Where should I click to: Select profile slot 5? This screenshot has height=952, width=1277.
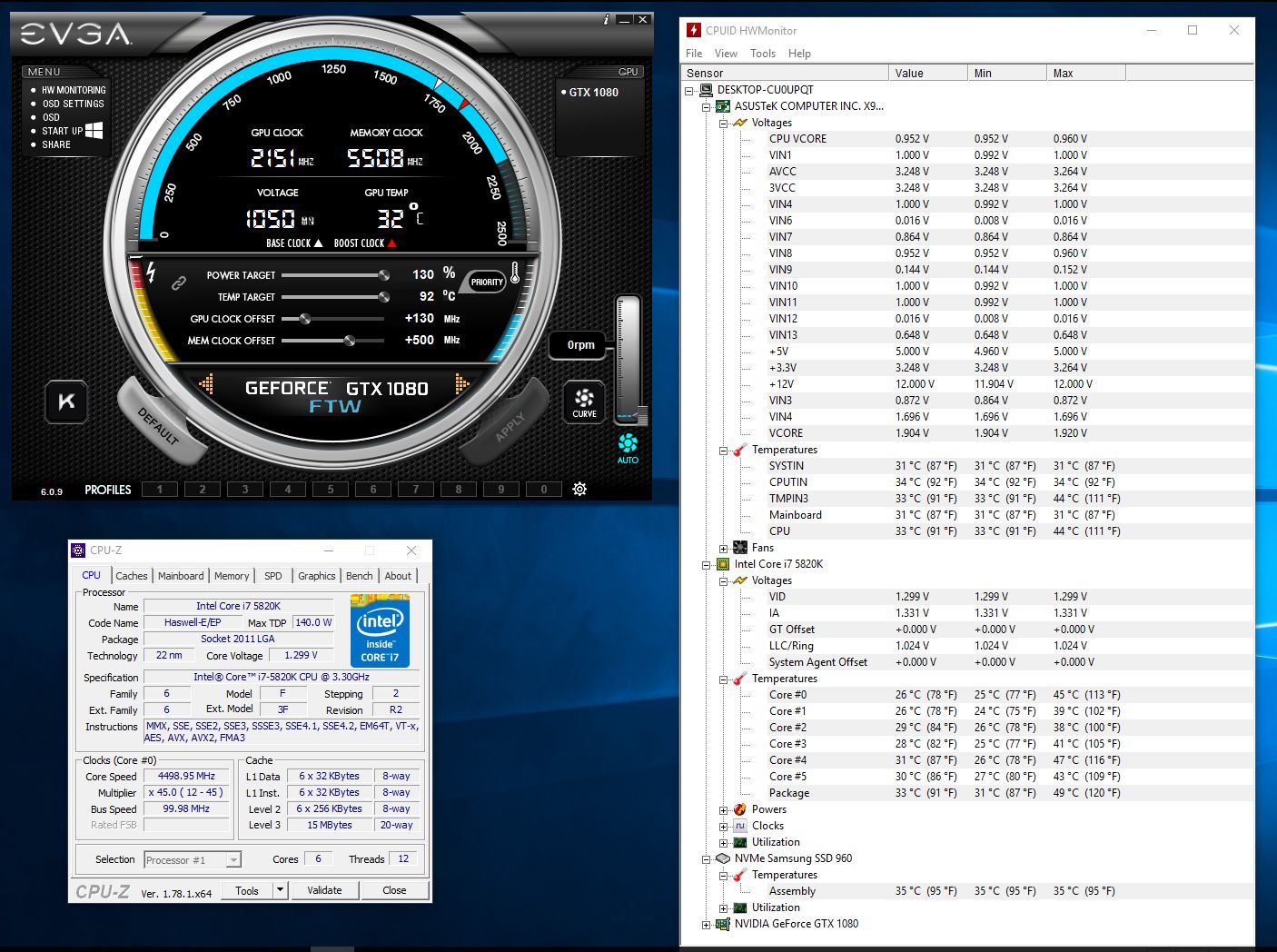click(x=331, y=489)
